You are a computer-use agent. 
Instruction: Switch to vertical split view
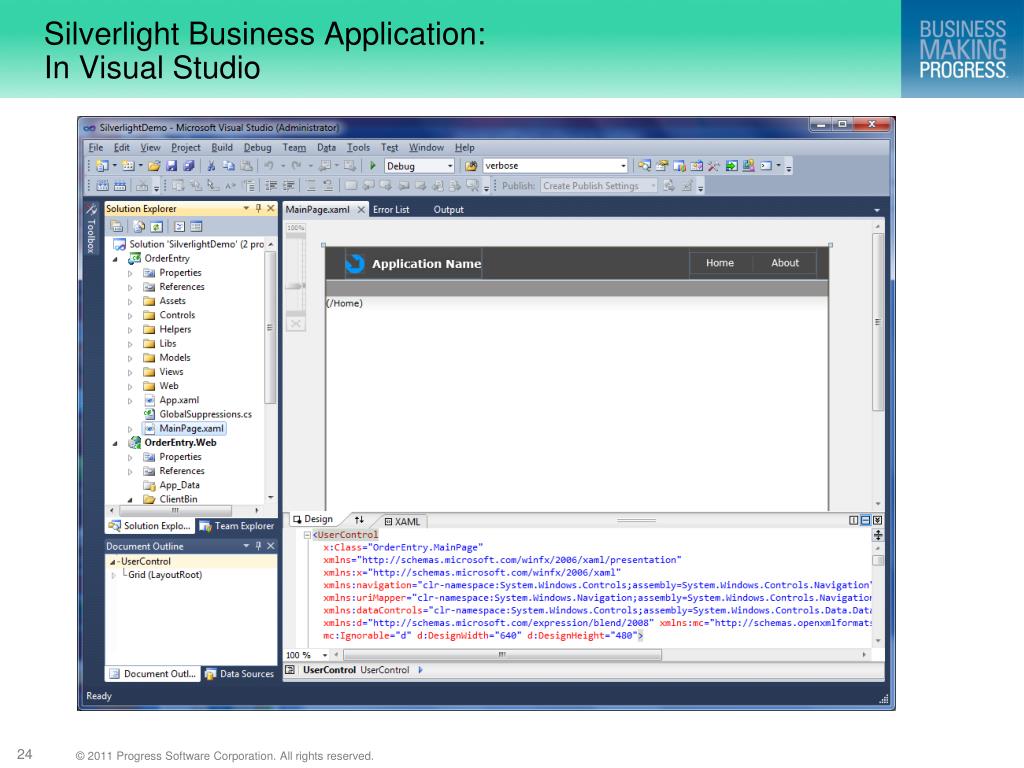[854, 520]
